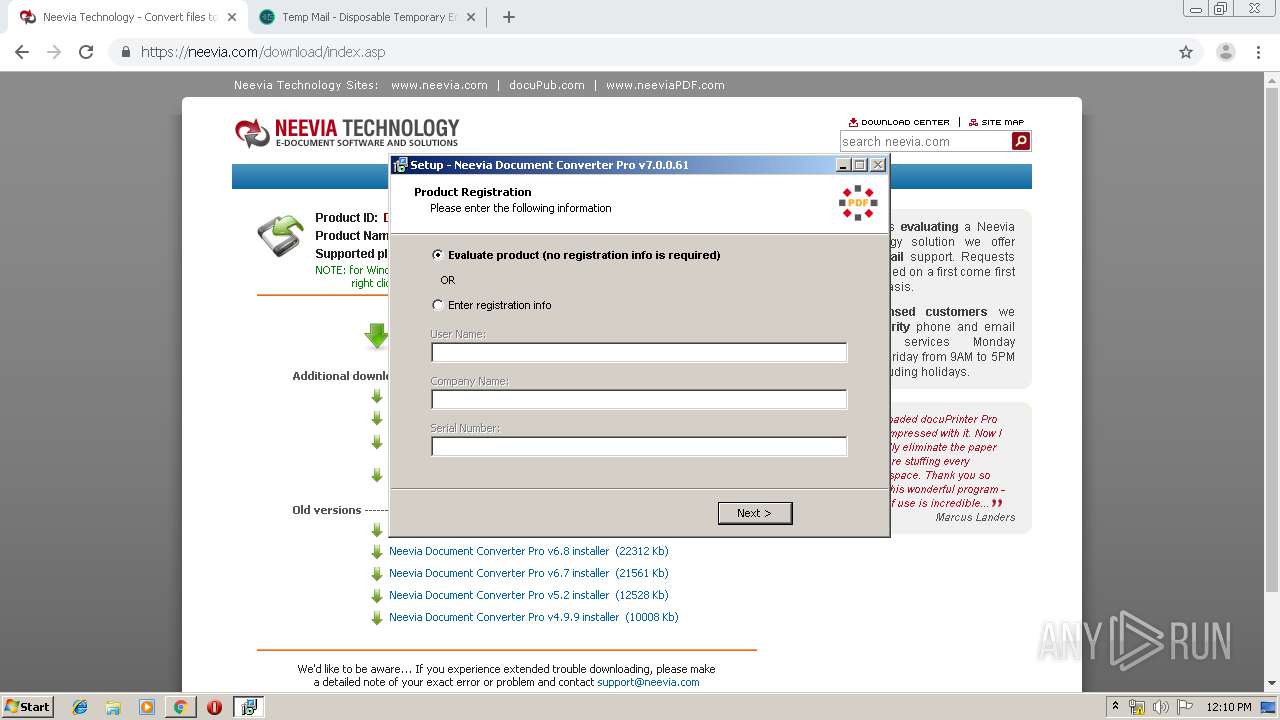This screenshot has width=1280, height=720.
Task: Open a new browser tab
Action: point(508,17)
